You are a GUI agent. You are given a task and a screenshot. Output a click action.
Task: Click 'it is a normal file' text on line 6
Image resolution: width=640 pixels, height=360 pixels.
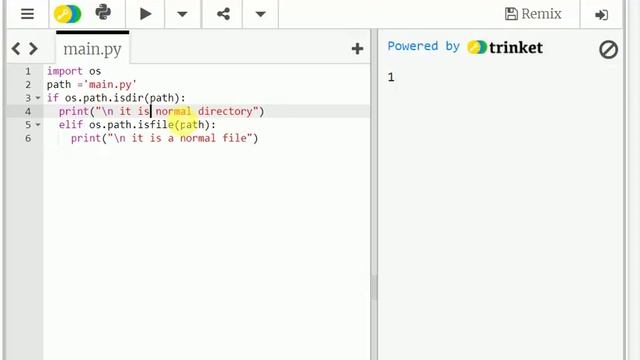pos(189,138)
